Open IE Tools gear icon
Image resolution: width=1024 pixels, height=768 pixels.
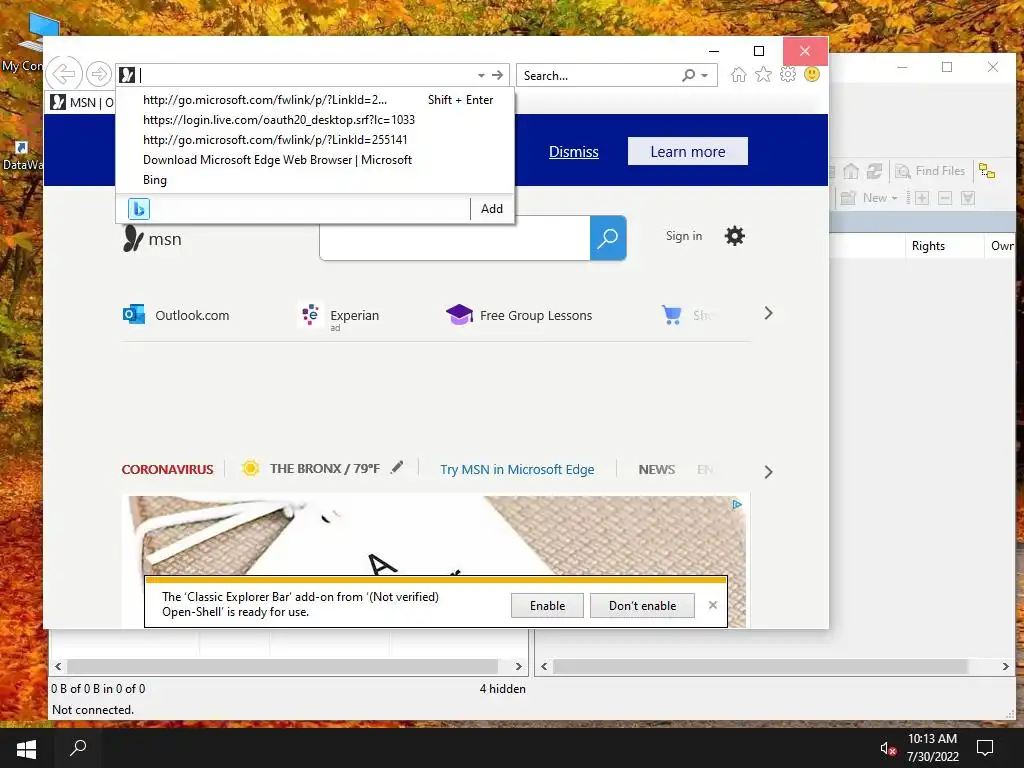788,74
